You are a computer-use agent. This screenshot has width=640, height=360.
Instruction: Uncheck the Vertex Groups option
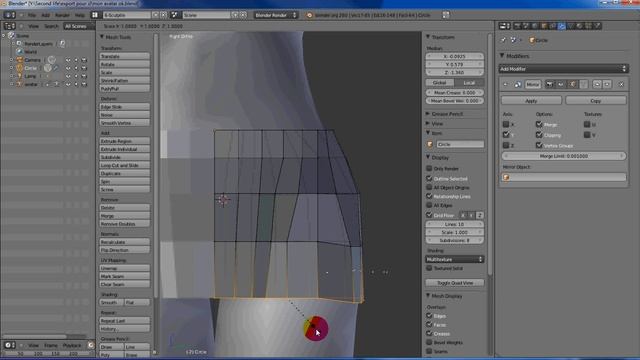[x=539, y=145]
